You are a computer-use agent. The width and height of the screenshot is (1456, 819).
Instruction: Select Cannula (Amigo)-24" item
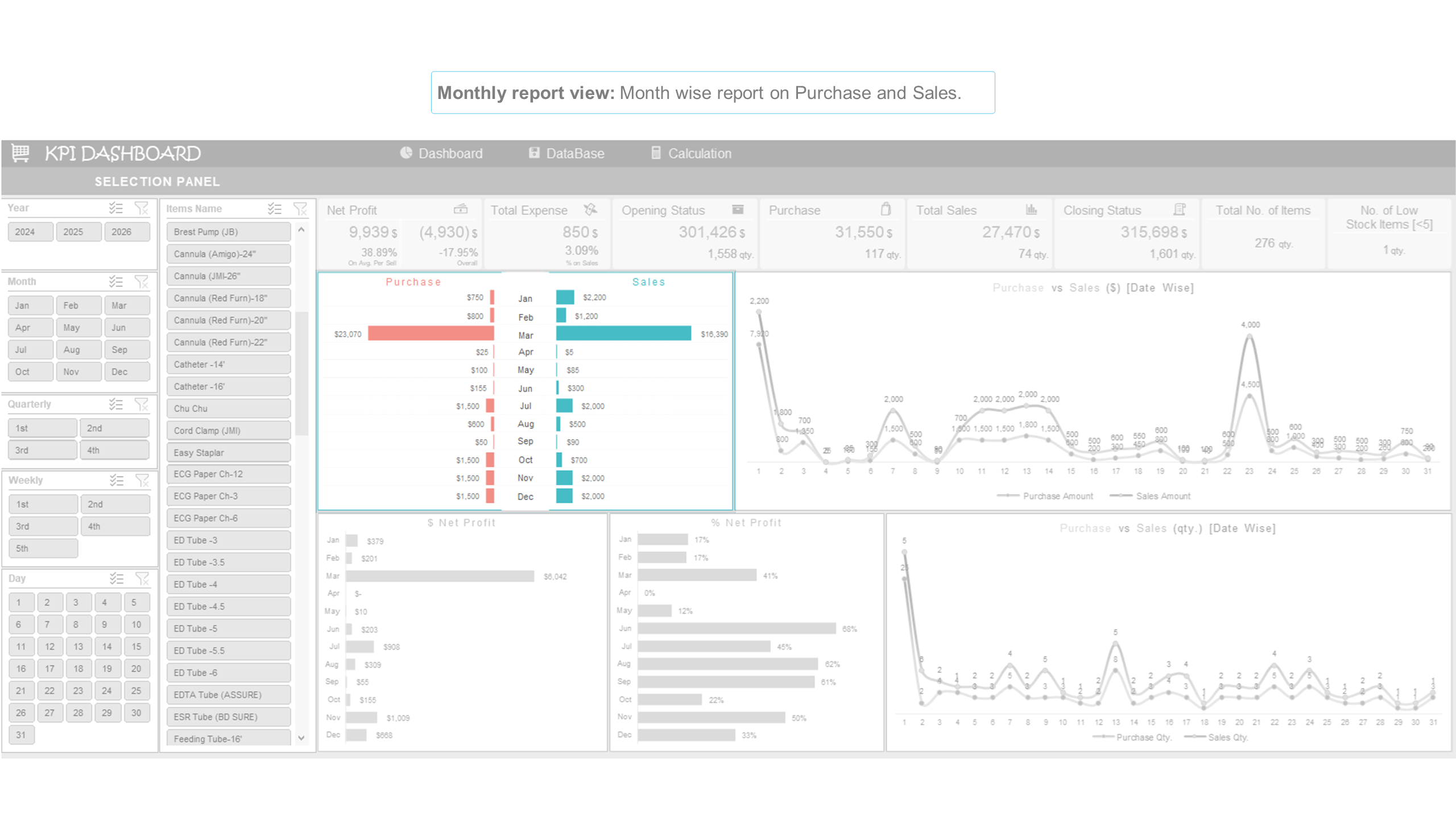[229, 254]
